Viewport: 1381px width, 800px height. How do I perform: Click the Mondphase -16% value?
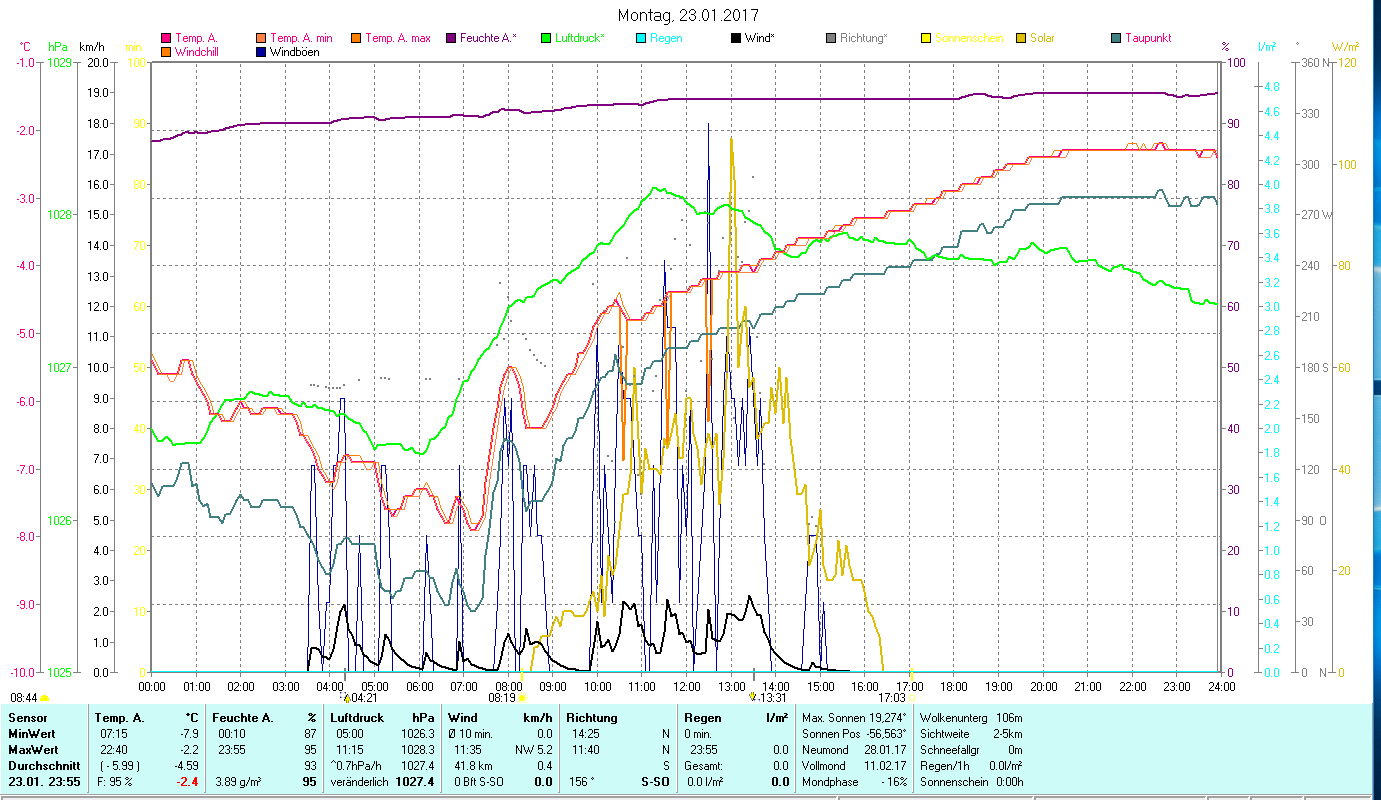click(894, 781)
